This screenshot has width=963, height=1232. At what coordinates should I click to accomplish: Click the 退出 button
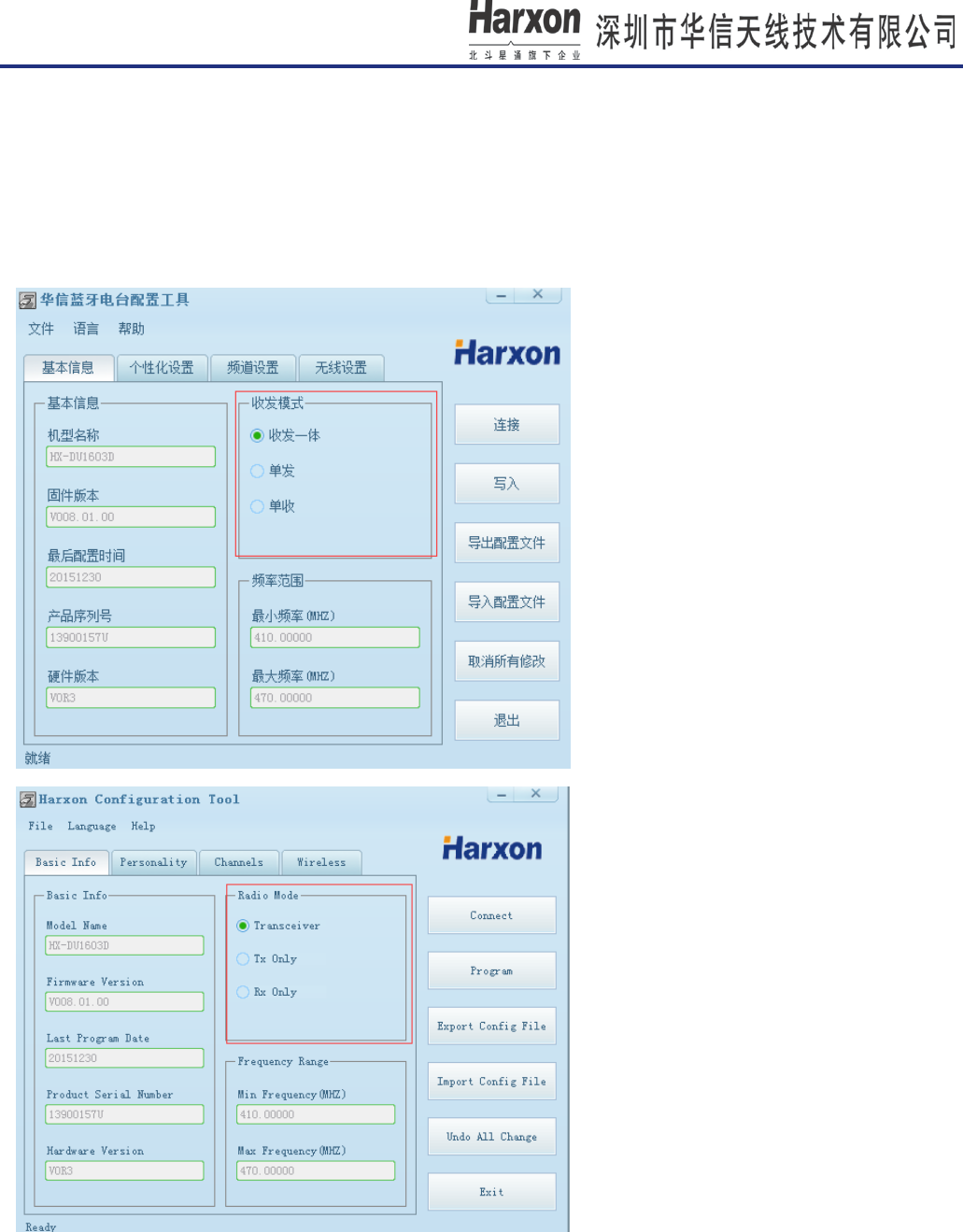[x=507, y=720]
